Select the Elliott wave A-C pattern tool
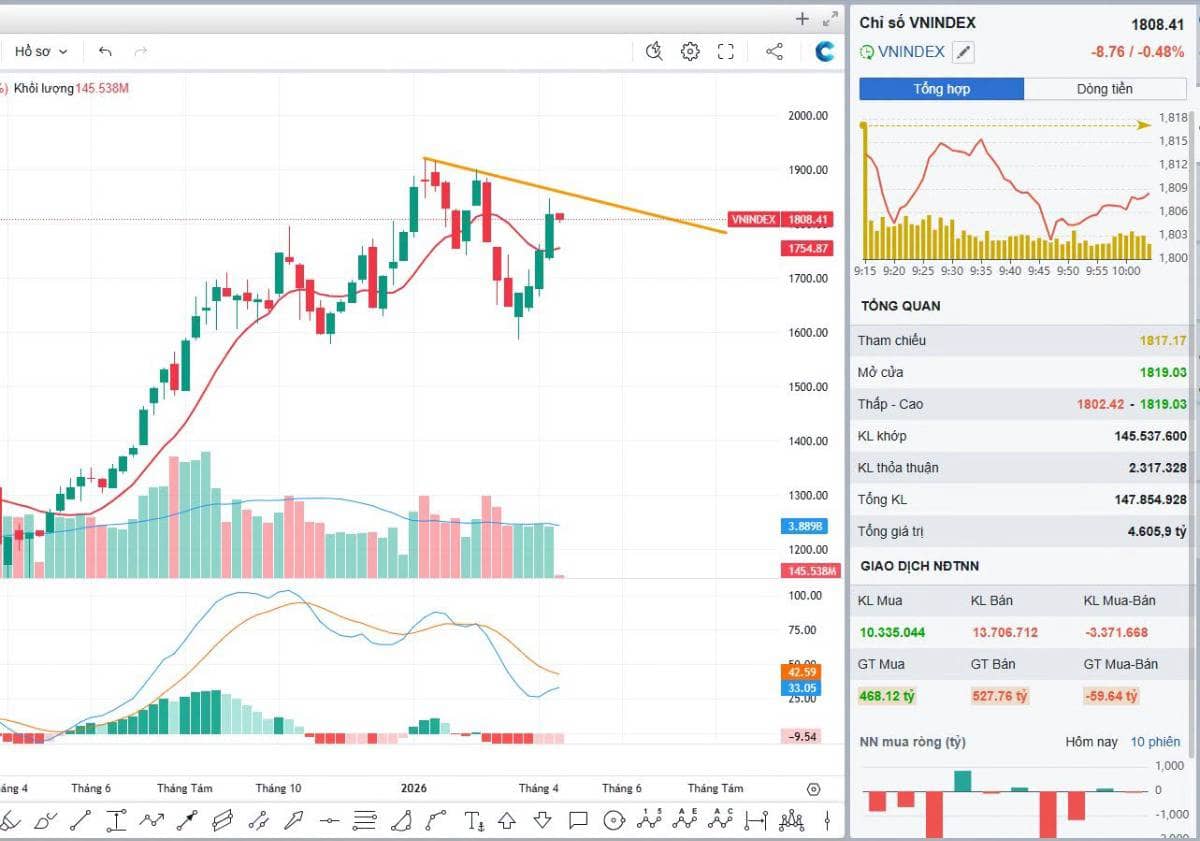Image resolution: width=1200 pixels, height=841 pixels. tap(720, 819)
